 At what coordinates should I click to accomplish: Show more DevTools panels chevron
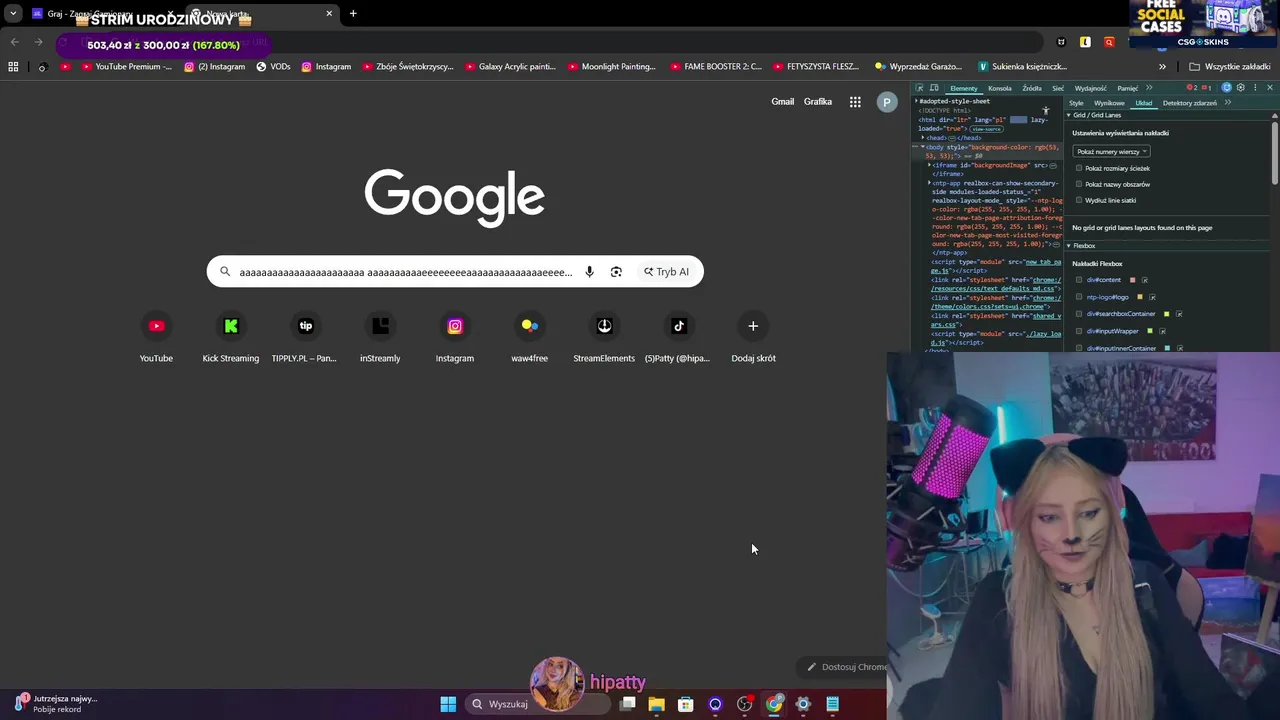tap(1149, 88)
